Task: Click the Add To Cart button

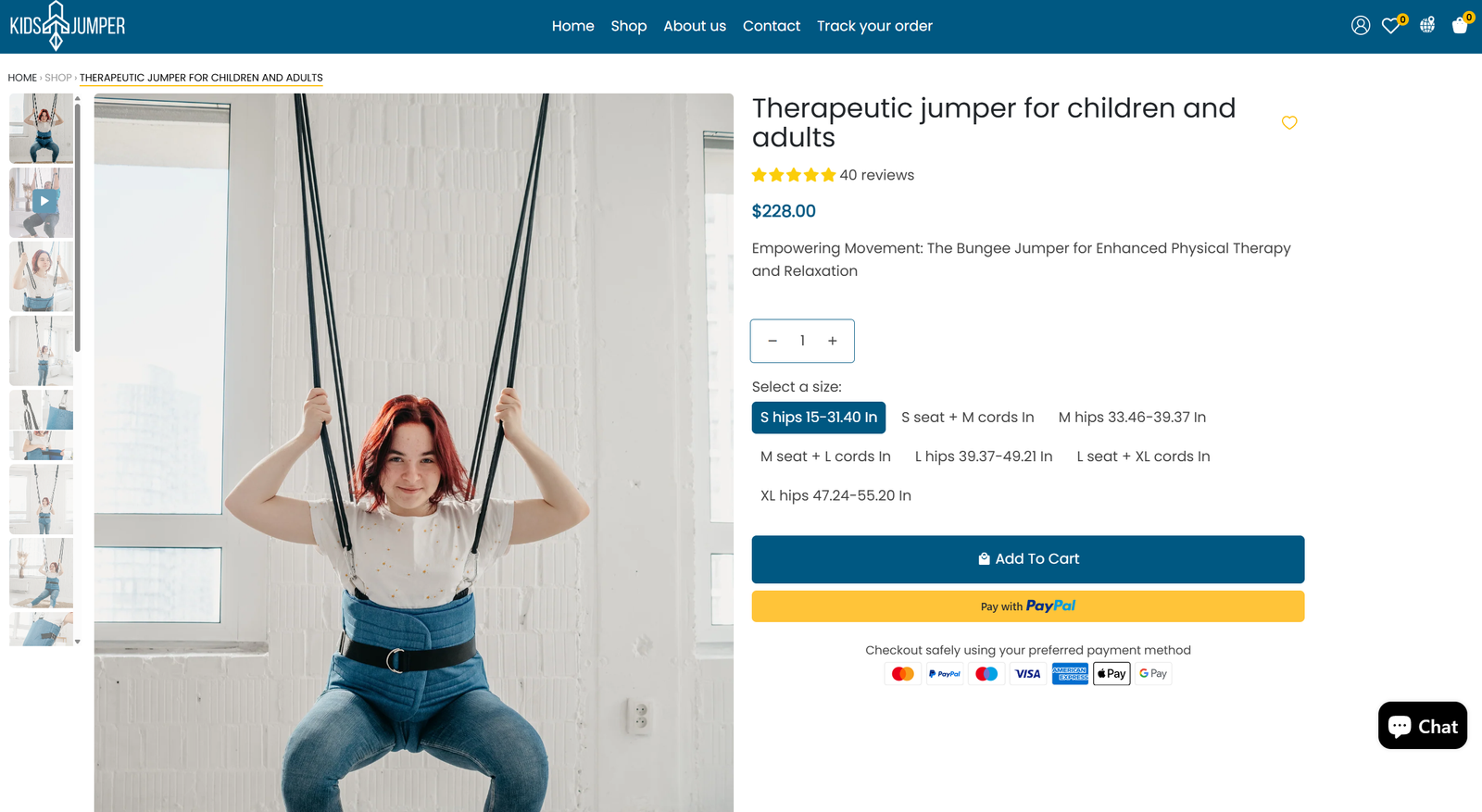Action: (x=1027, y=559)
